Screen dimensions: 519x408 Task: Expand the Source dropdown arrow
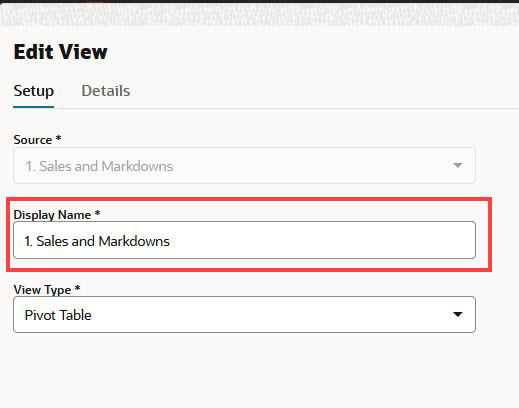[458, 165]
